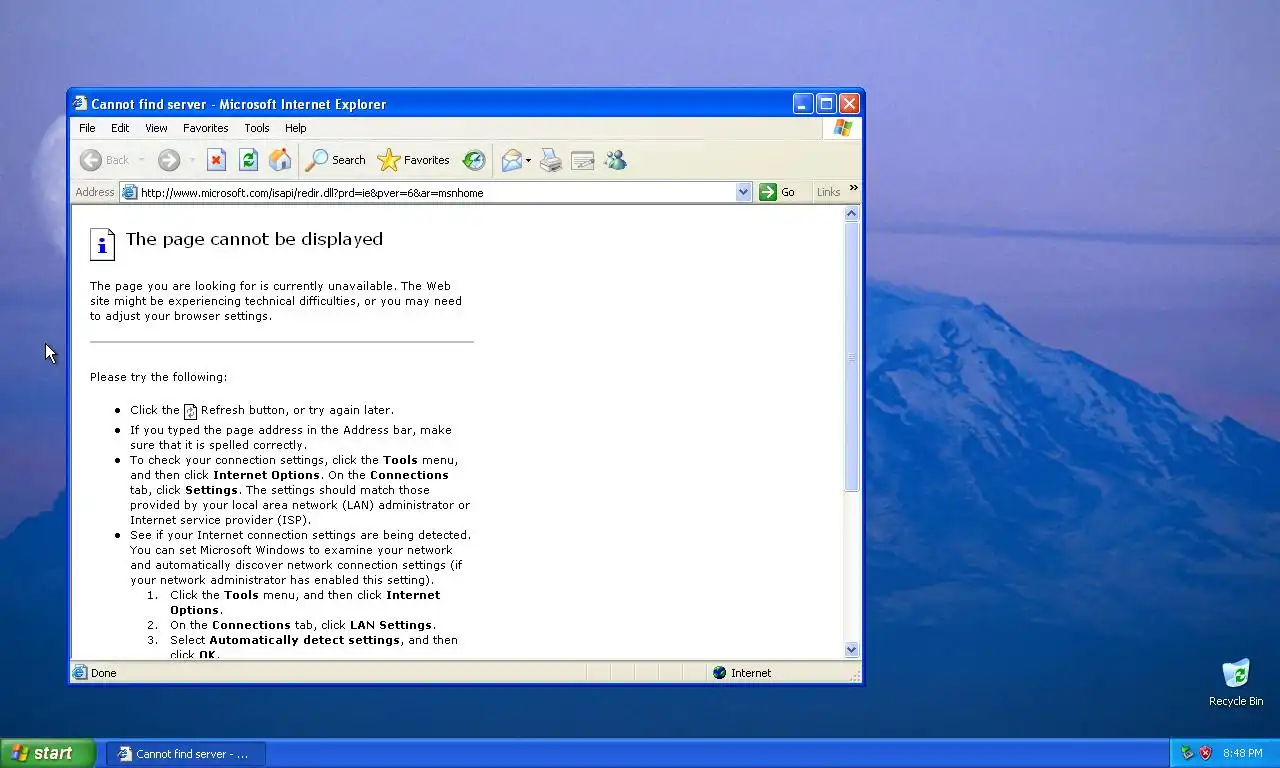Image resolution: width=1280 pixels, height=768 pixels.
Task: Open the History pane icon
Action: [x=474, y=160]
